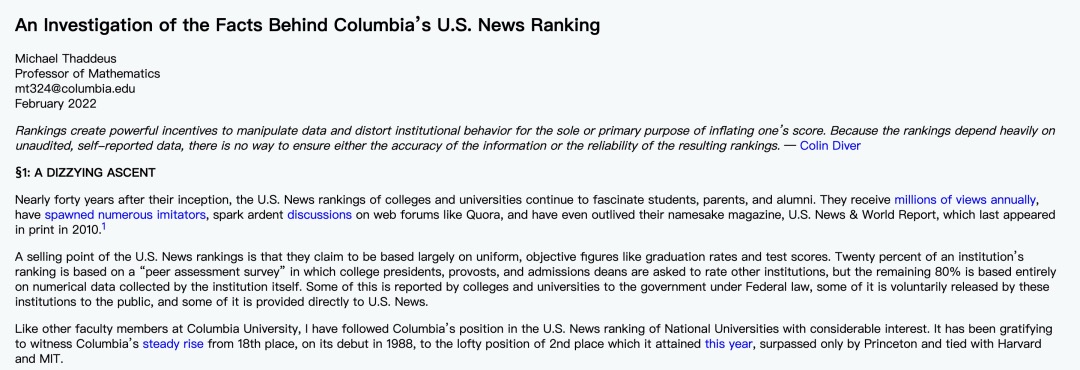Image resolution: width=1080 pixels, height=370 pixels.
Task: Visit the 'discussions' hyperlink
Action: click(319, 214)
